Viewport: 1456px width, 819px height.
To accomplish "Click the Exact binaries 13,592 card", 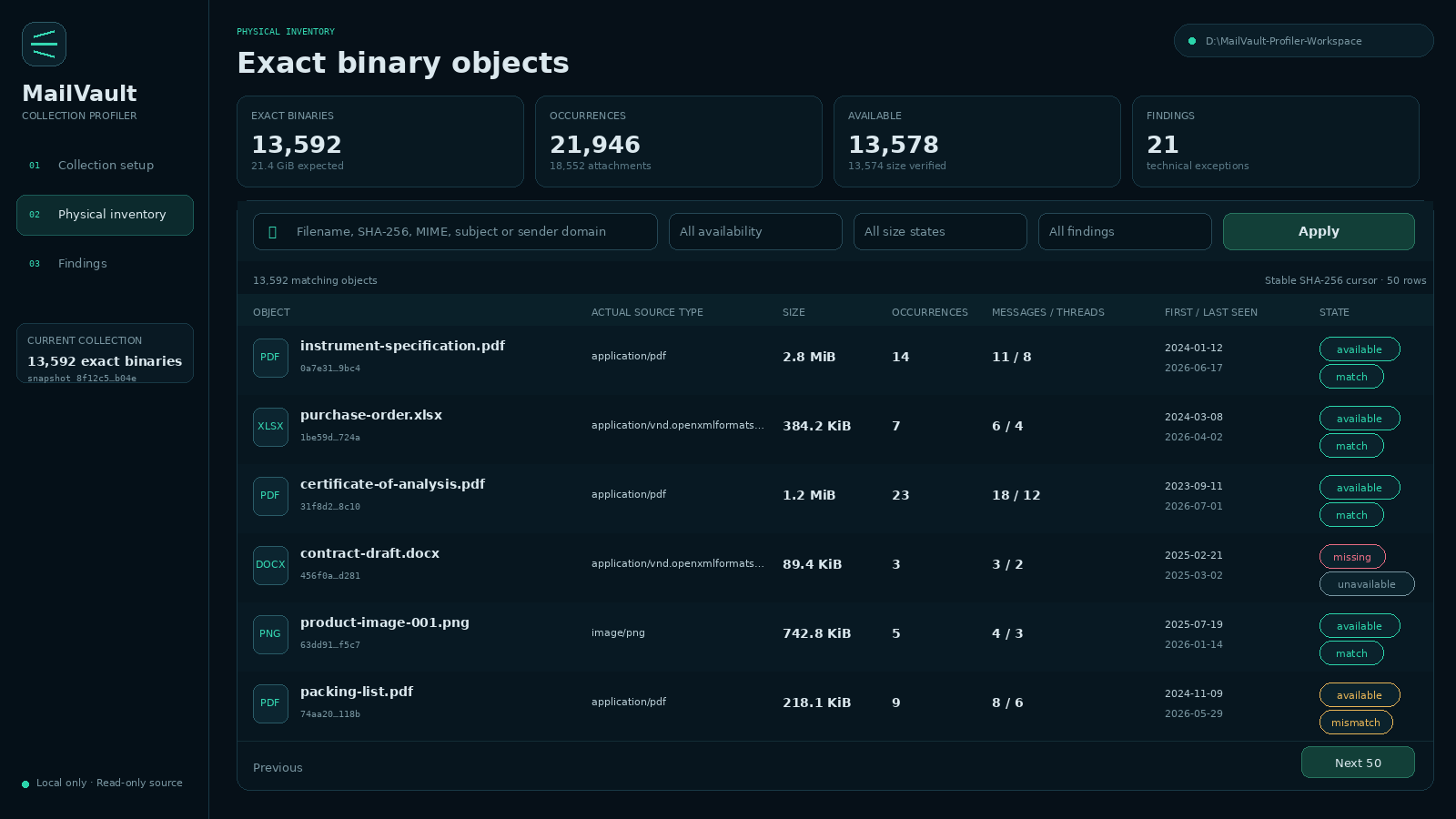I will click(380, 142).
